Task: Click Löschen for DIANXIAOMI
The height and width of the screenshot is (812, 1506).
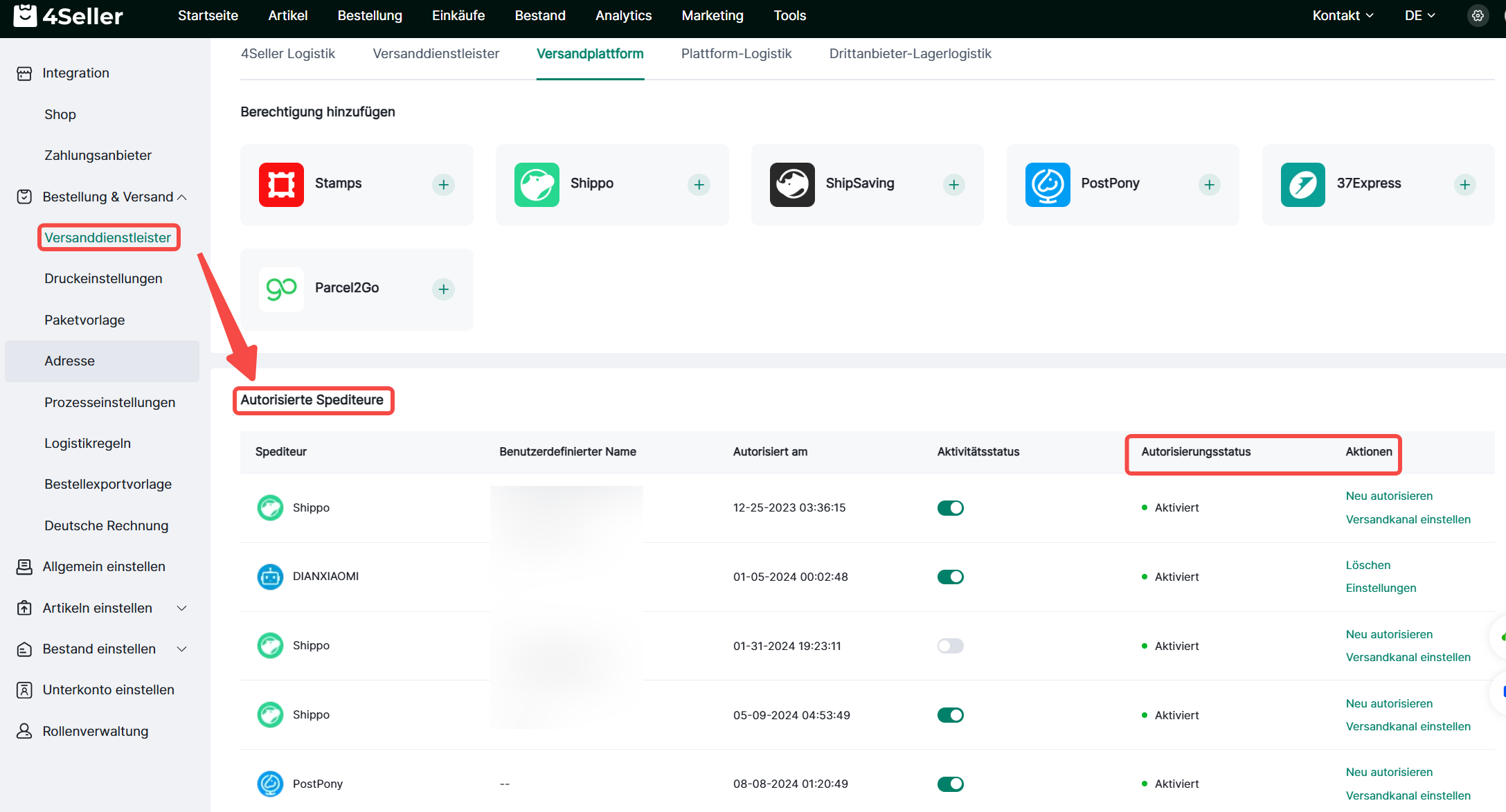Action: pyautogui.click(x=1368, y=565)
